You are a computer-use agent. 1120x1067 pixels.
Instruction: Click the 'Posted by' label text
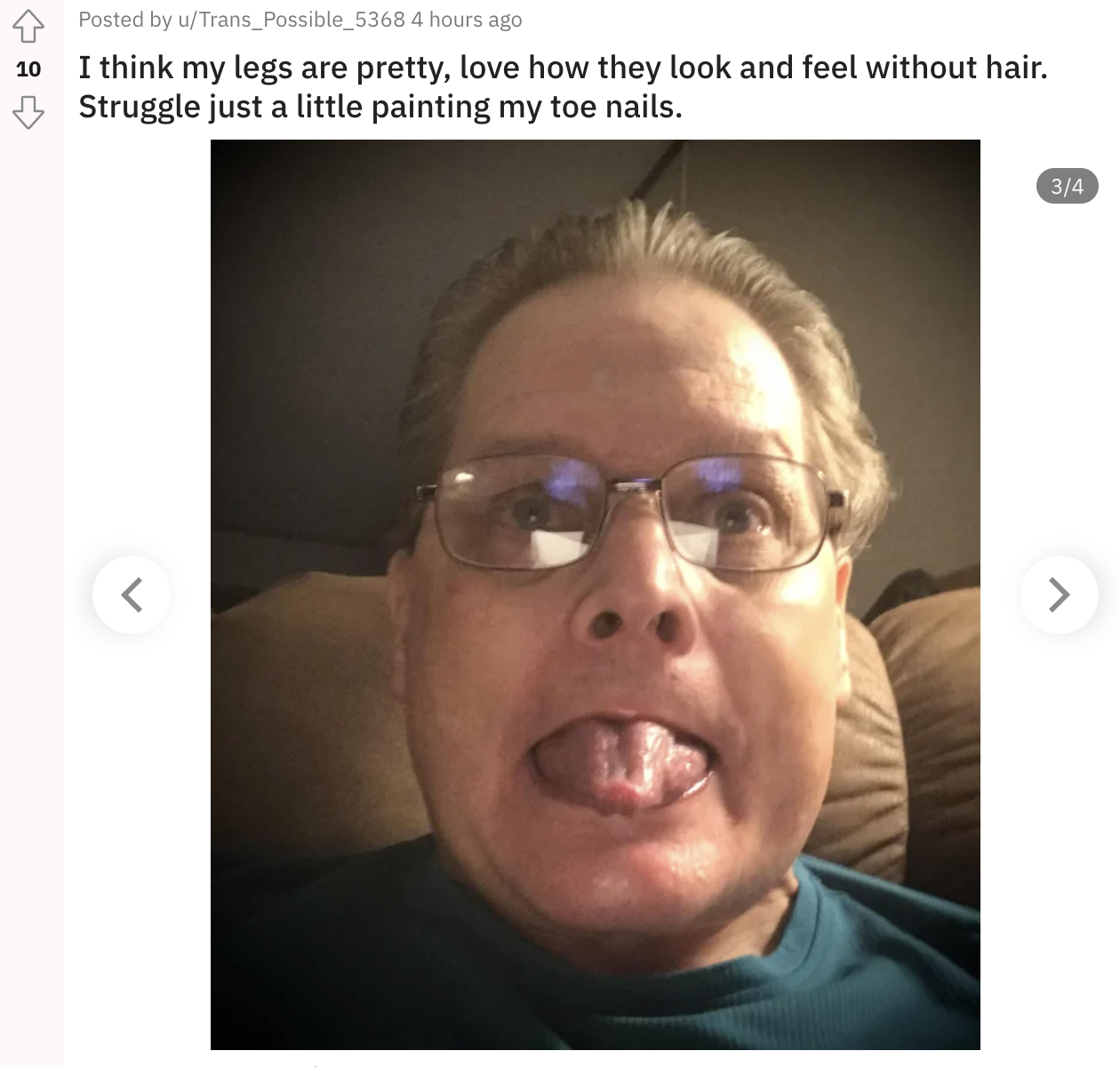[125, 20]
